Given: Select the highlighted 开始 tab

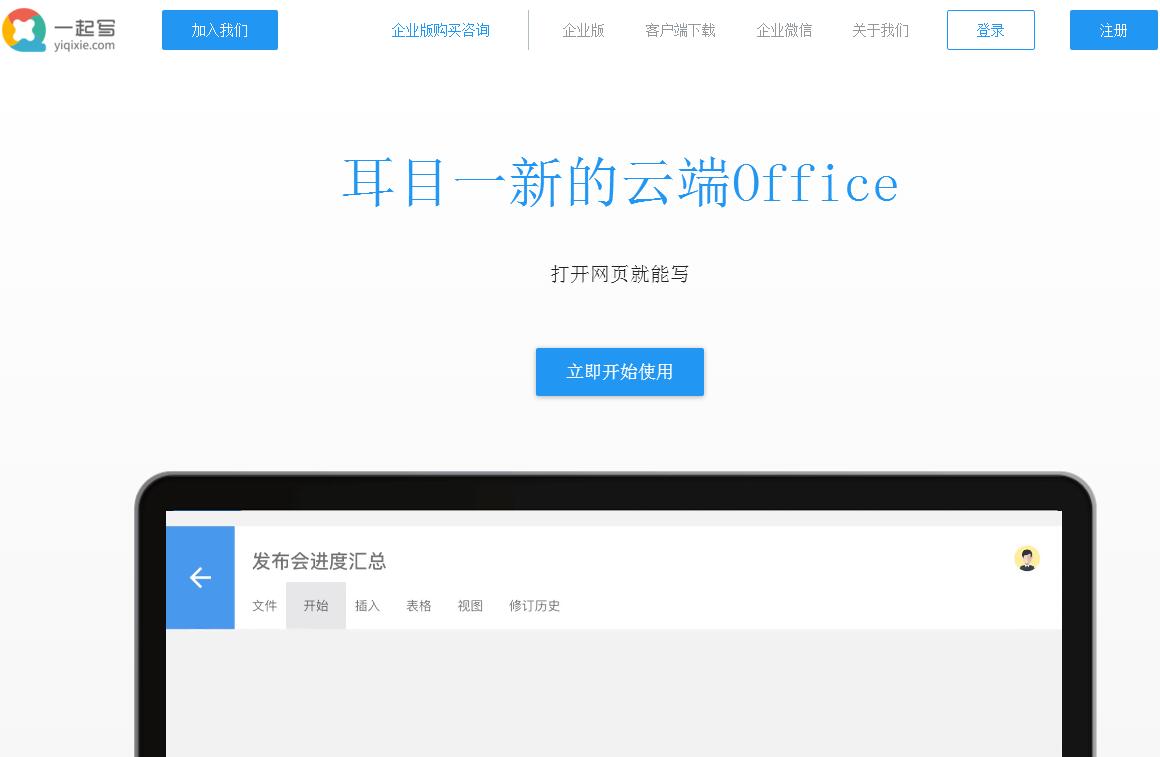Looking at the screenshot, I should pos(316,606).
